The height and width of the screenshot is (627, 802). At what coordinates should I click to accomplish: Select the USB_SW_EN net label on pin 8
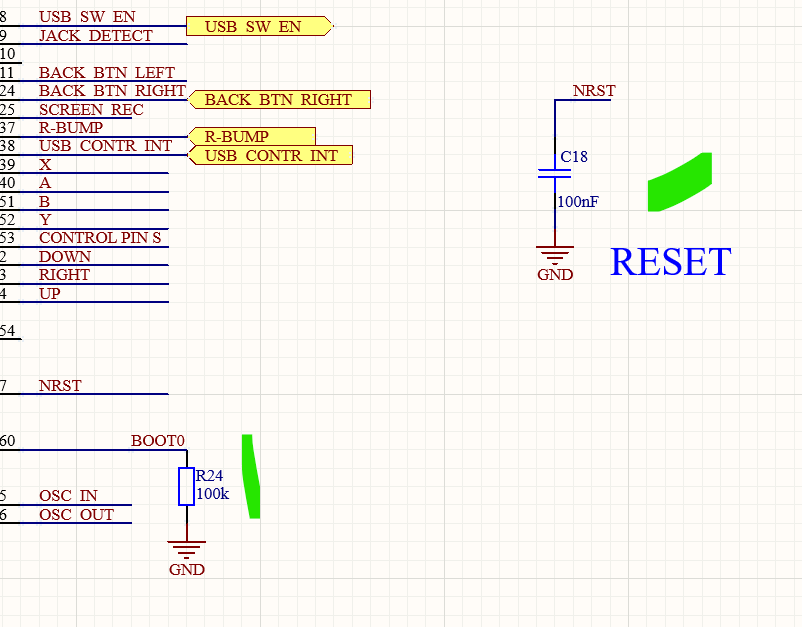[x=87, y=17]
